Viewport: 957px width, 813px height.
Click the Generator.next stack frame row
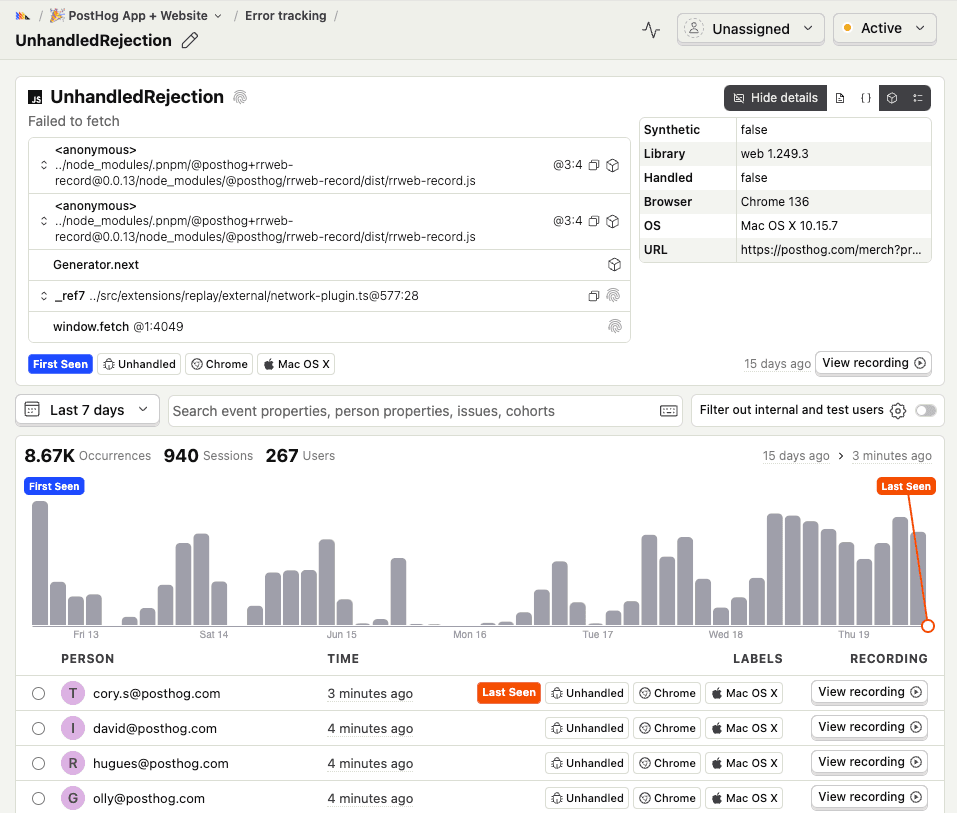pyautogui.click(x=330, y=265)
